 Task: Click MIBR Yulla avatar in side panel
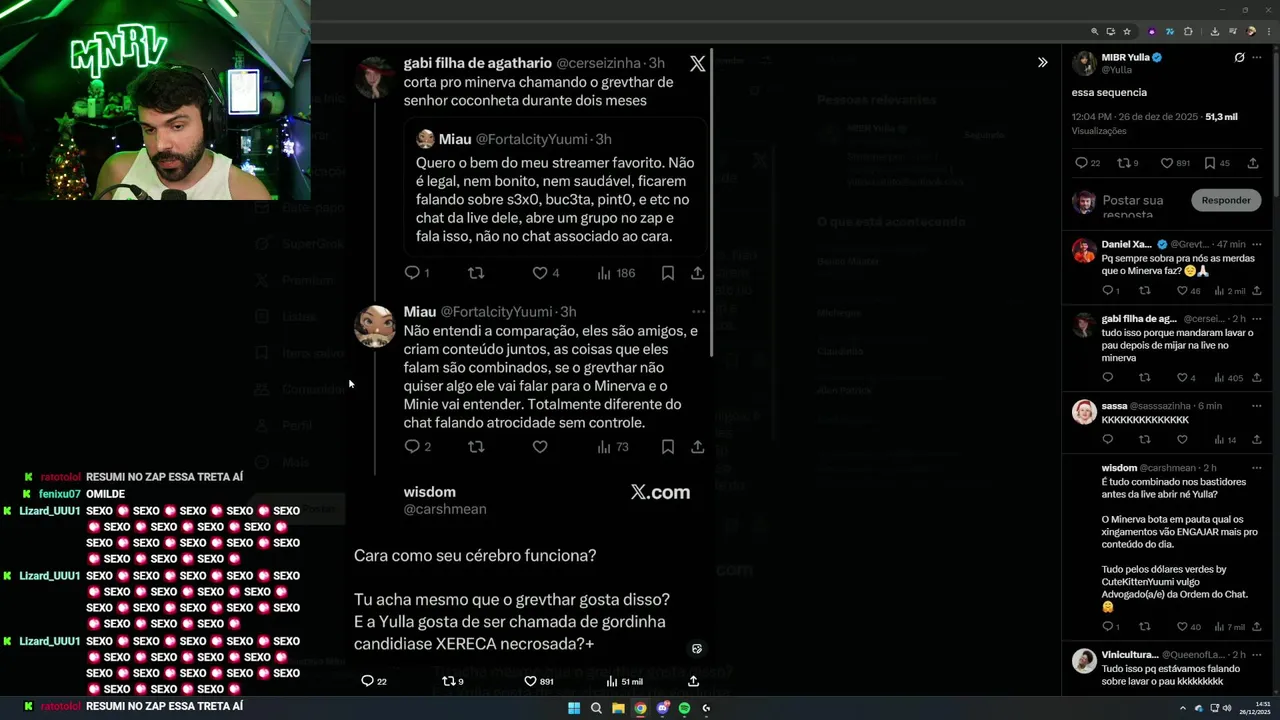click(1084, 63)
